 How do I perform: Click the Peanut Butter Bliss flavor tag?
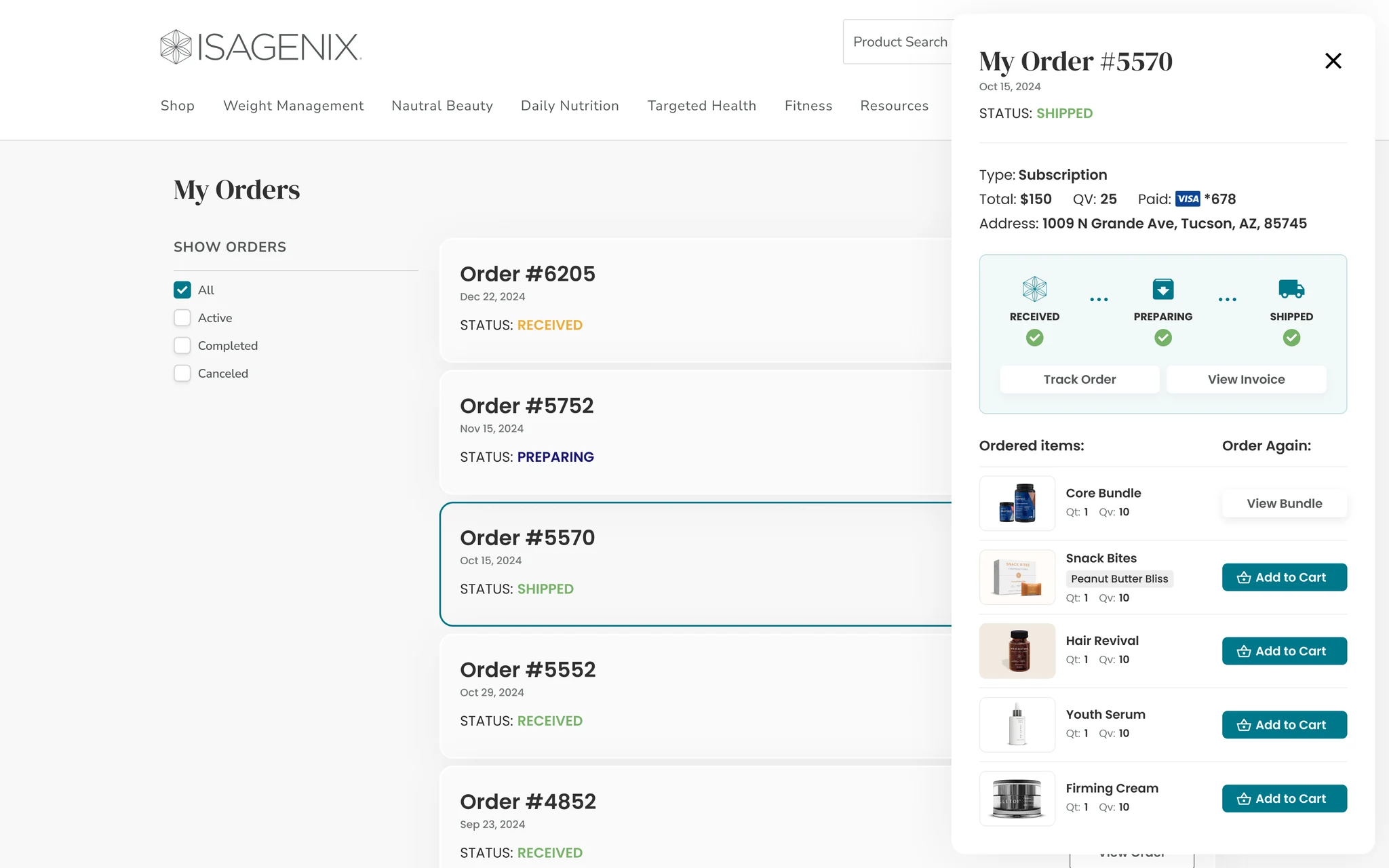1120,579
